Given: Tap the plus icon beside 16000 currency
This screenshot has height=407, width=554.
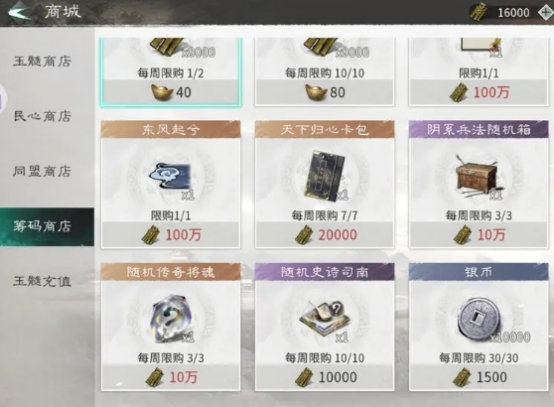Looking at the screenshot, I should (546, 12).
